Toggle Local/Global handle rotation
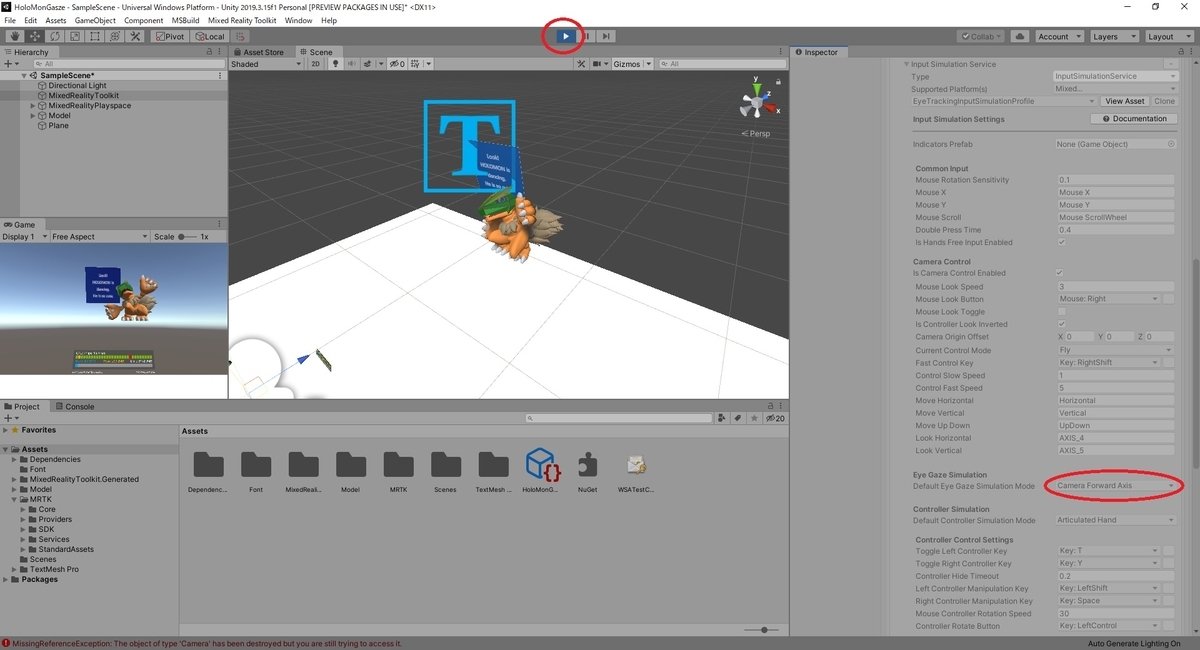The width and height of the screenshot is (1200, 650). (x=209, y=36)
